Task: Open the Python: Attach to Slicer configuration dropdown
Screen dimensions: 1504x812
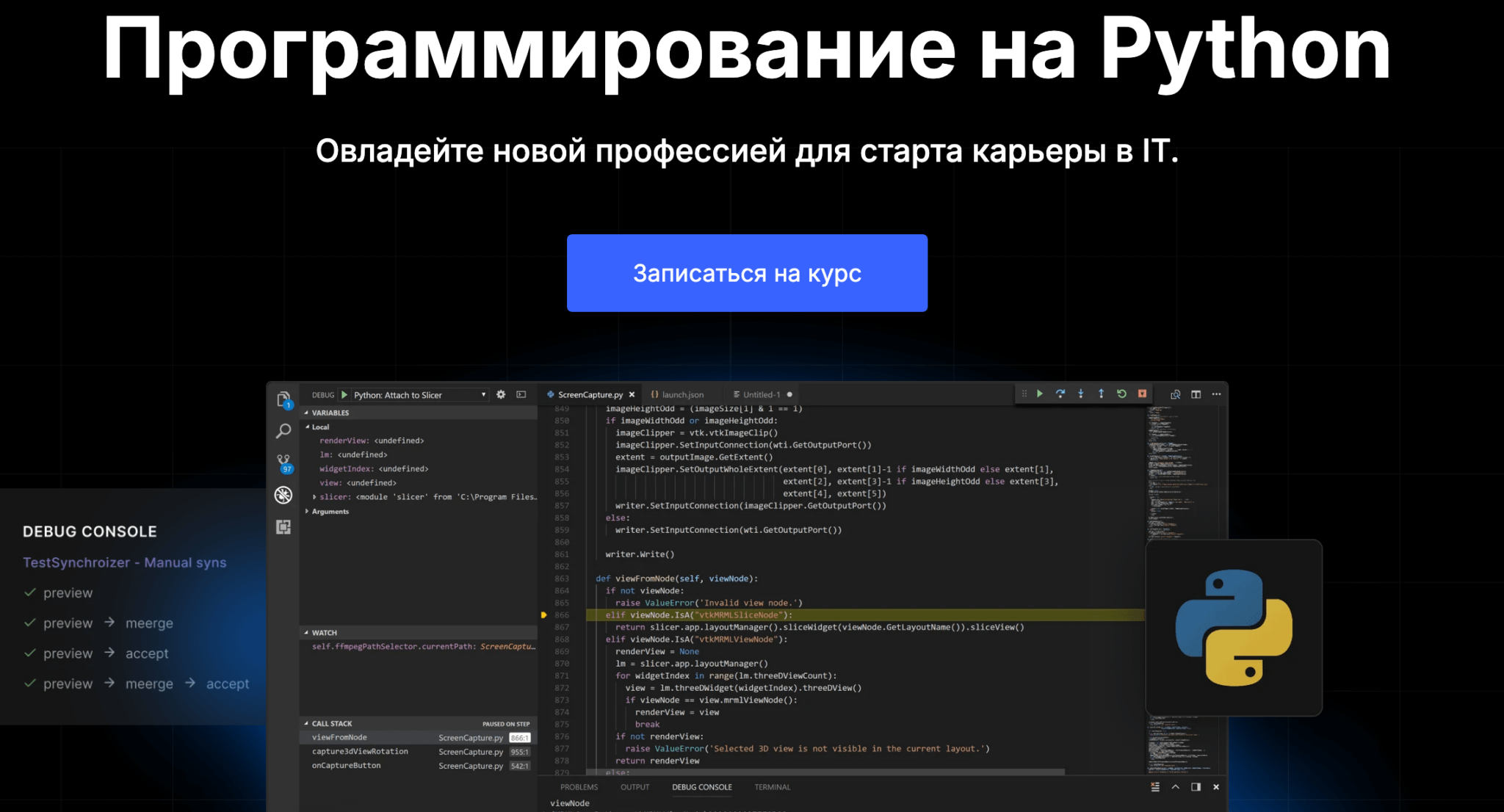Action: pyautogui.click(x=416, y=394)
